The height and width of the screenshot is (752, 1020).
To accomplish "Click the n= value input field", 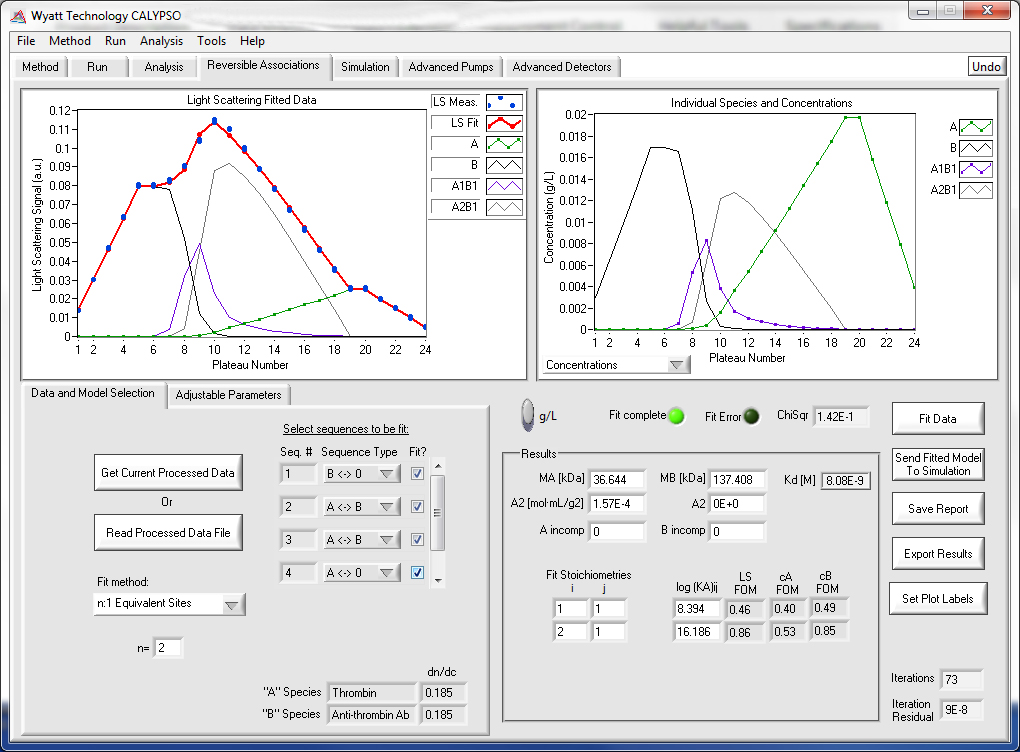I will (168, 648).
